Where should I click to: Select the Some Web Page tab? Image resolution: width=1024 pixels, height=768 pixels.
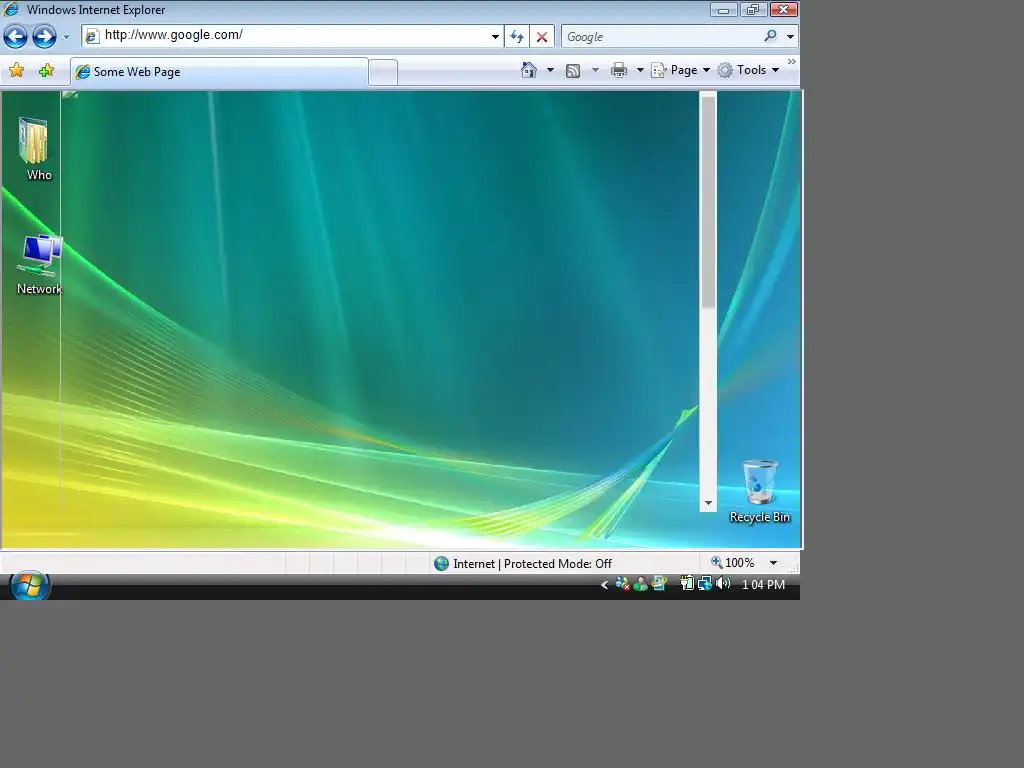(219, 72)
